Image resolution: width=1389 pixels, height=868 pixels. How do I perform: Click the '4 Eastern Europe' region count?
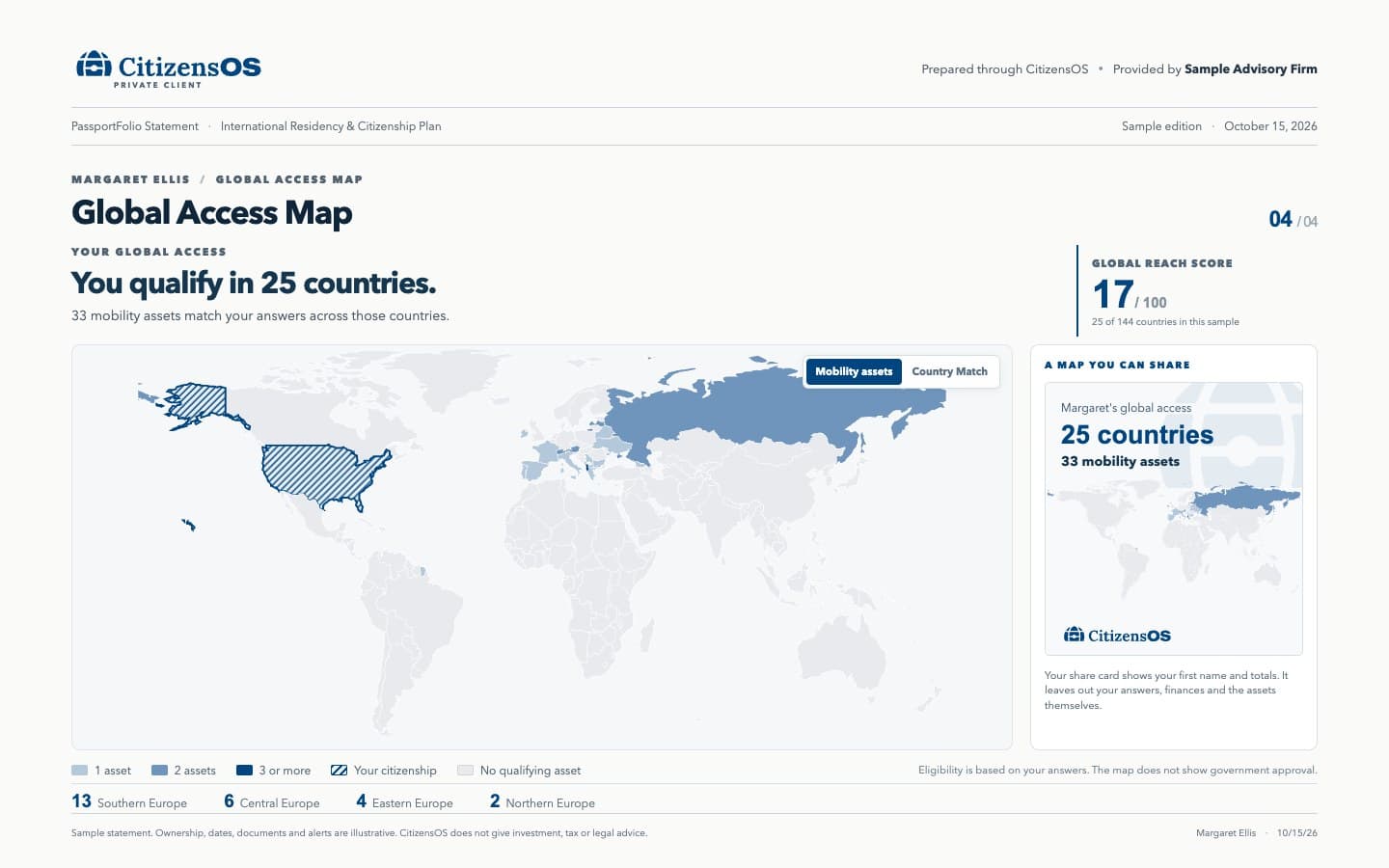(404, 801)
